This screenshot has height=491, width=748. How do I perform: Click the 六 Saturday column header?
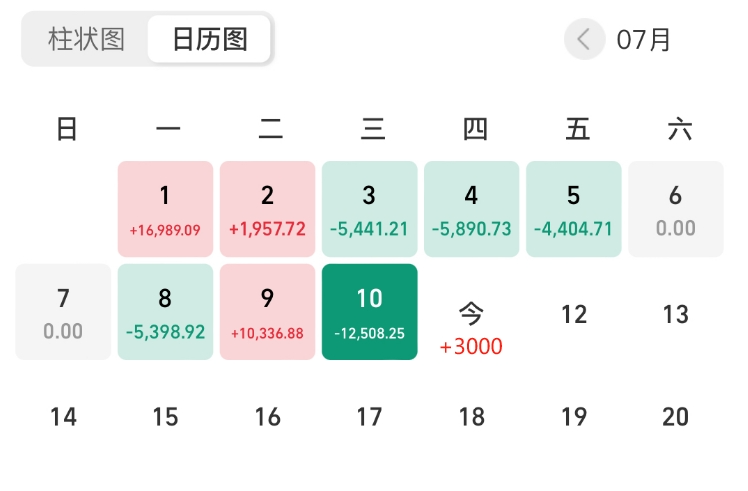pos(680,129)
